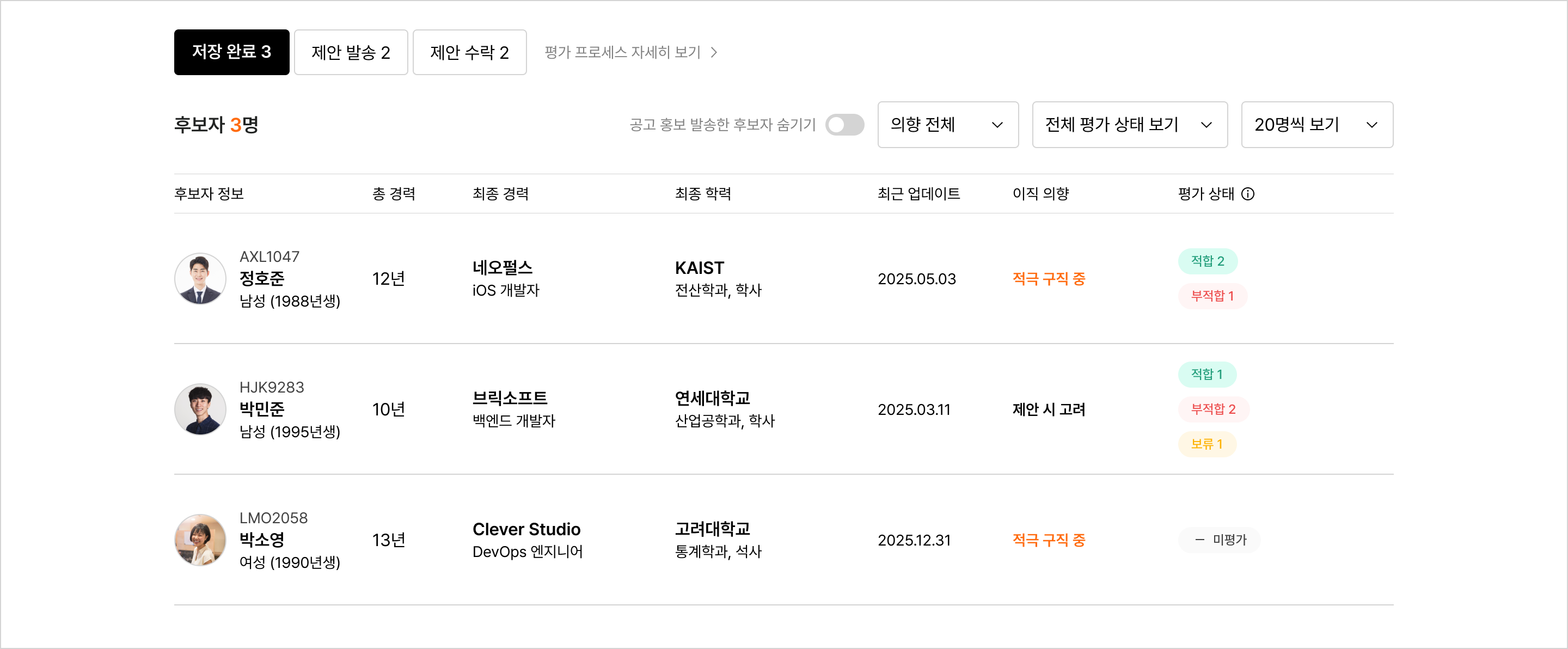This screenshot has height=649, width=1568.
Task: Select the 저장 완료 3 tab
Action: 231,52
